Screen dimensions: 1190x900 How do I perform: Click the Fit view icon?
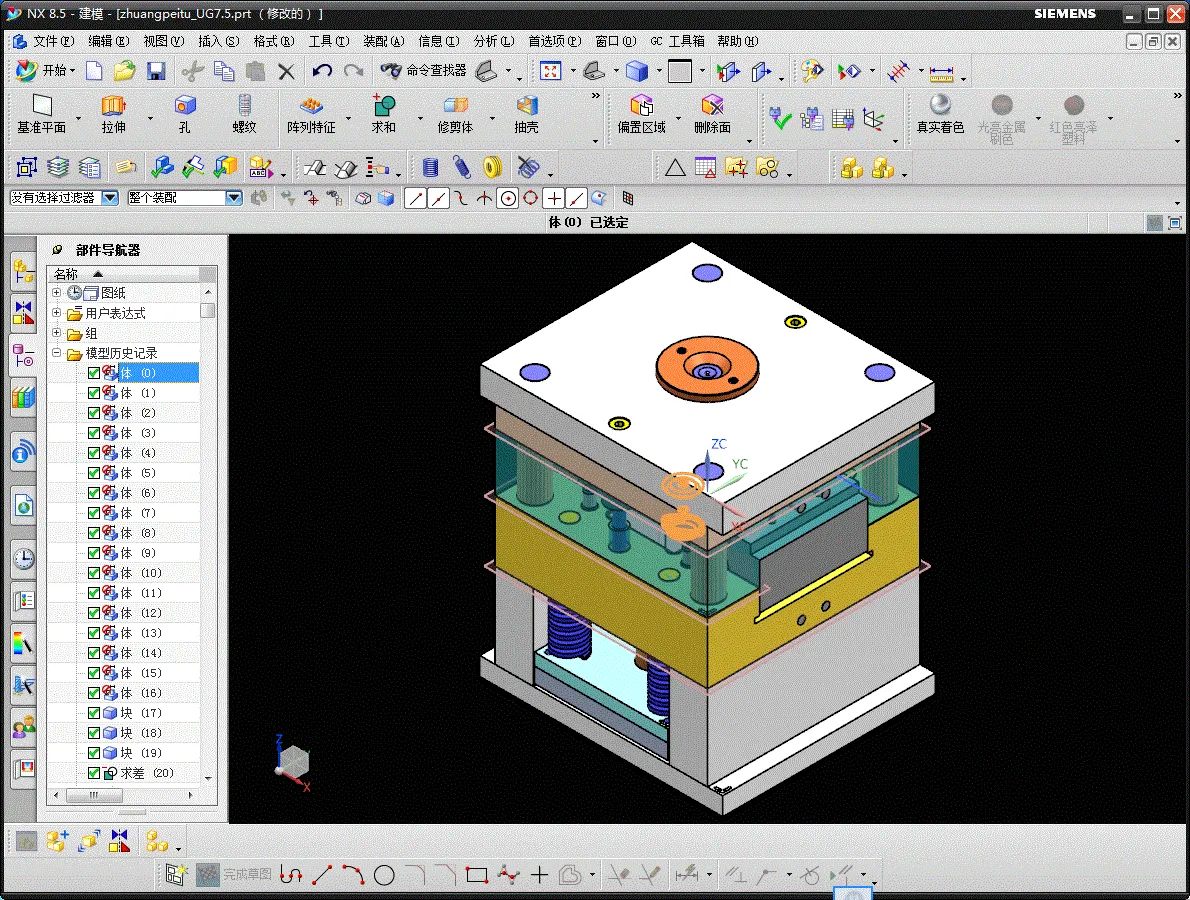550,71
